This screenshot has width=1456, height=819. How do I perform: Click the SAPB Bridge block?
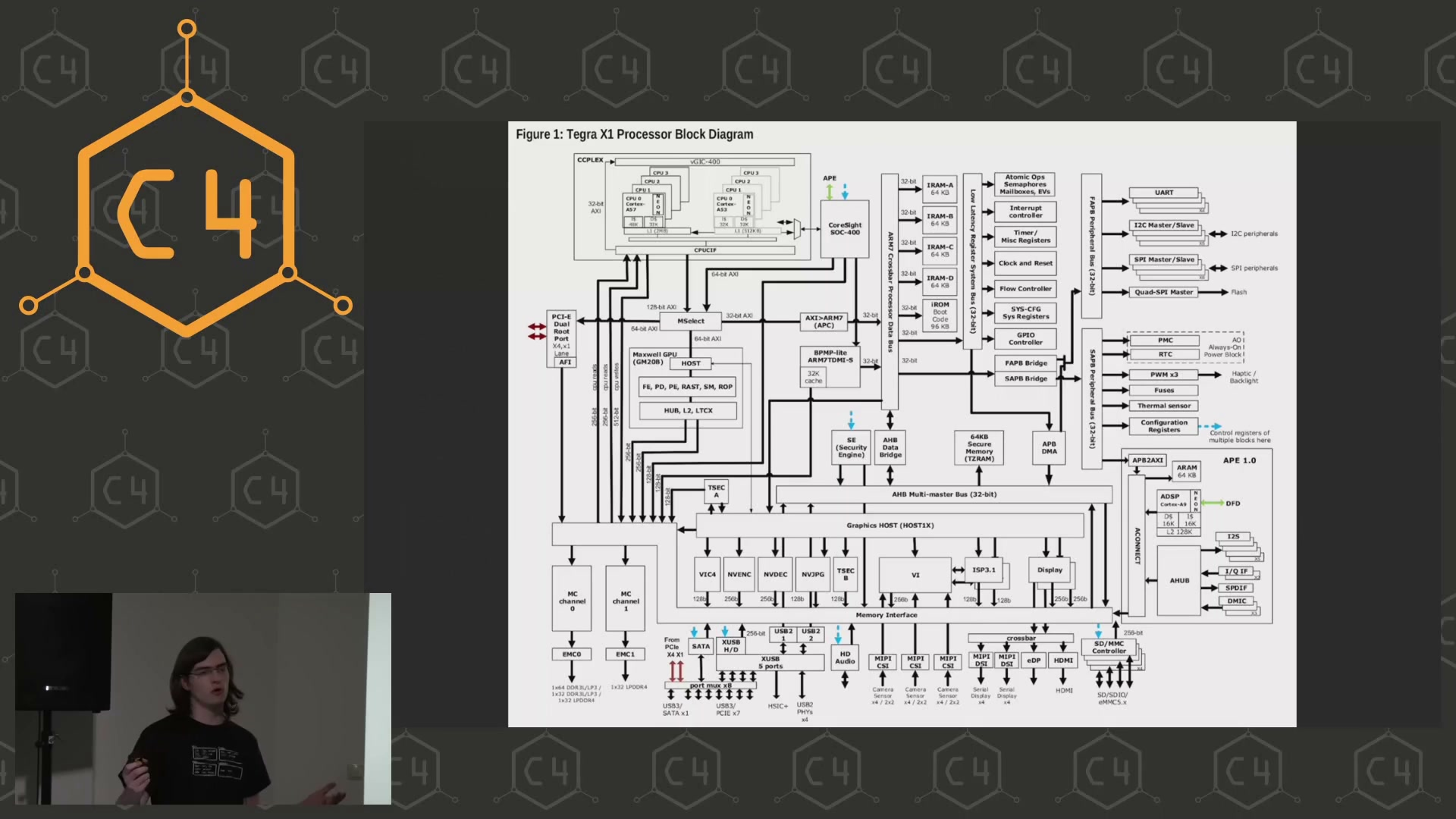(1025, 378)
